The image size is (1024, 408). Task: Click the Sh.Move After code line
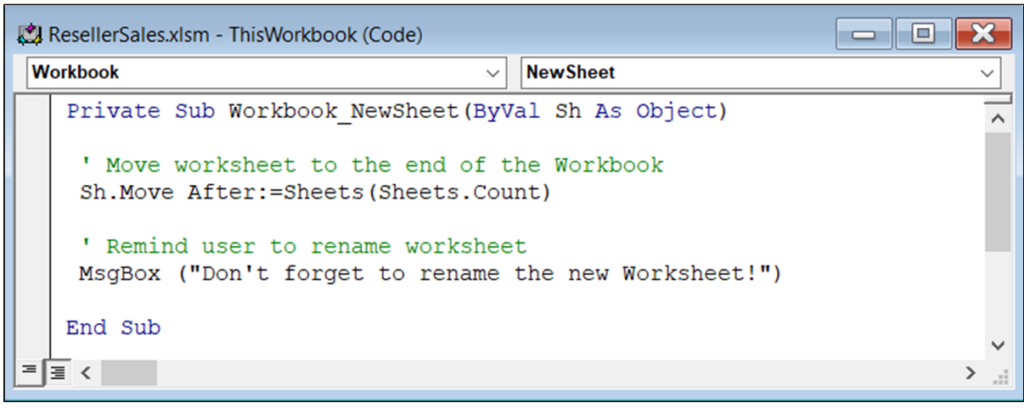pyautogui.click(x=314, y=193)
